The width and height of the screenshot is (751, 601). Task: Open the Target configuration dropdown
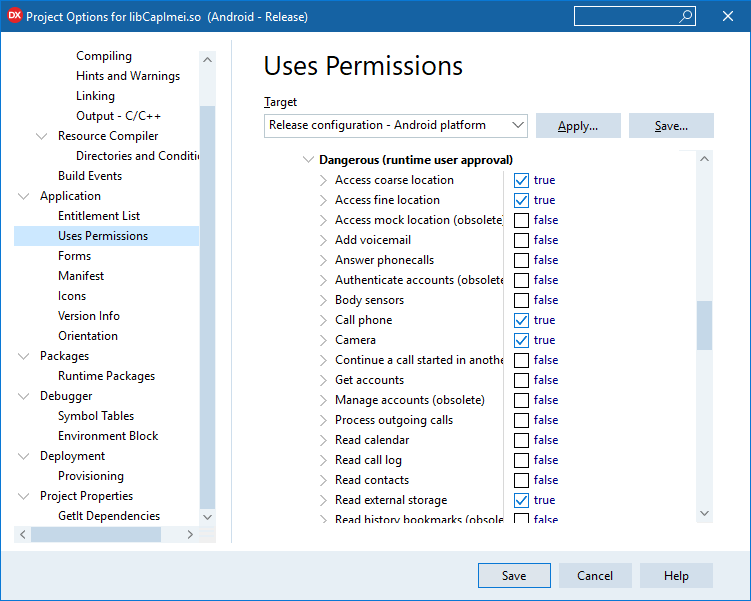[517, 125]
